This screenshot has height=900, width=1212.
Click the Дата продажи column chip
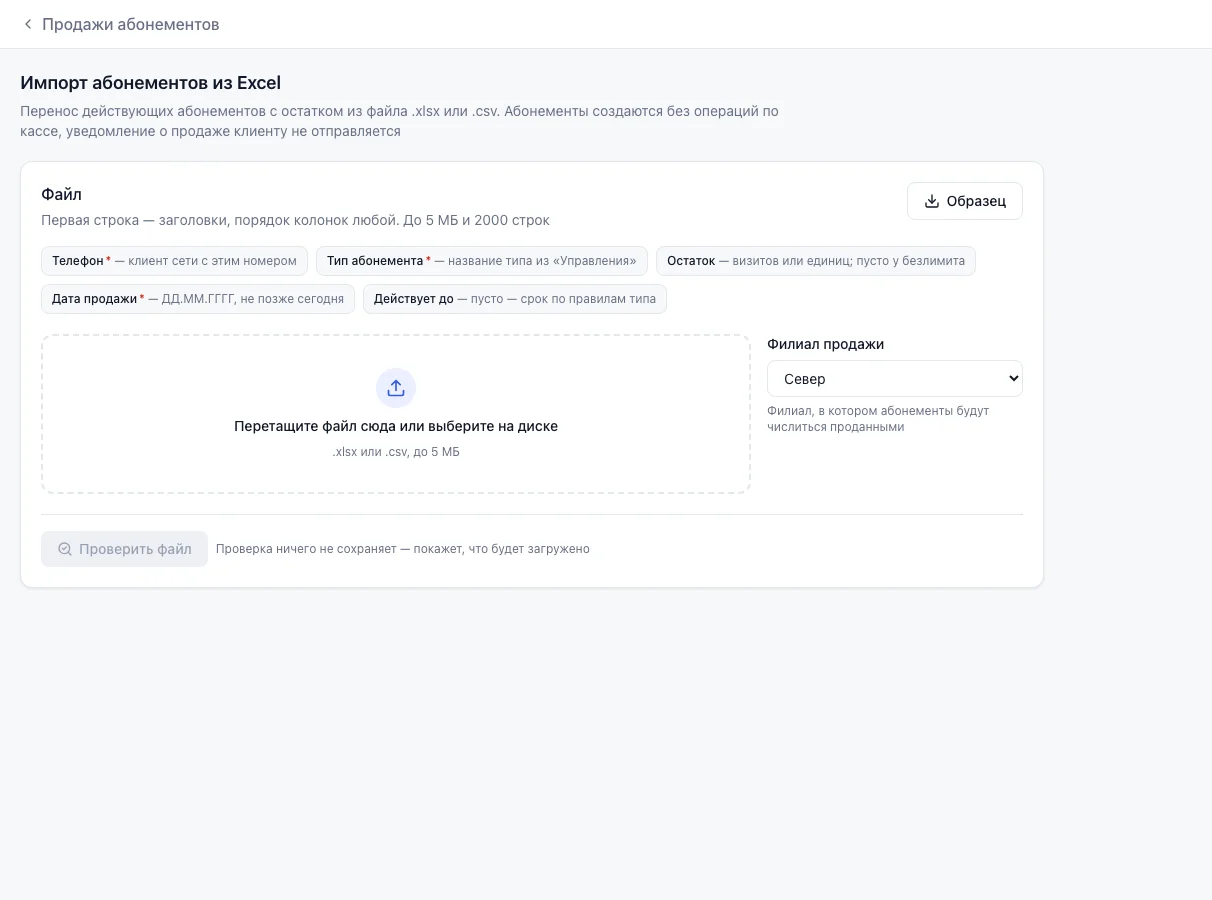point(198,299)
